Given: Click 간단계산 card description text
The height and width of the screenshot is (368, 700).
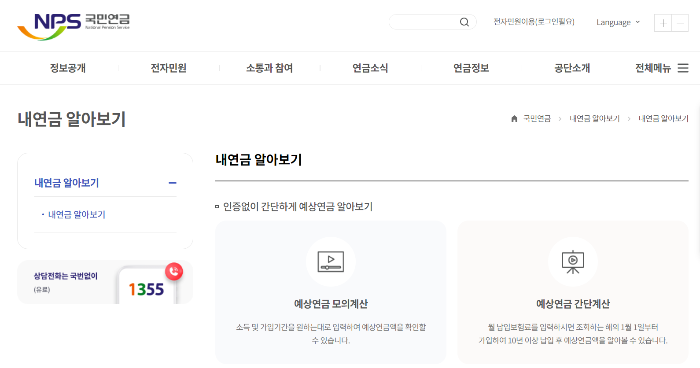Looking at the screenshot, I should tap(573, 334).
